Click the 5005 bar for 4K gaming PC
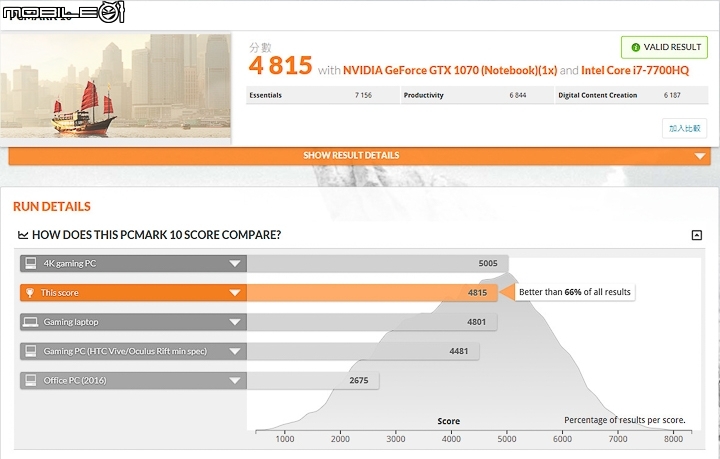Screen dimensions: 720x459 (377, 263)
